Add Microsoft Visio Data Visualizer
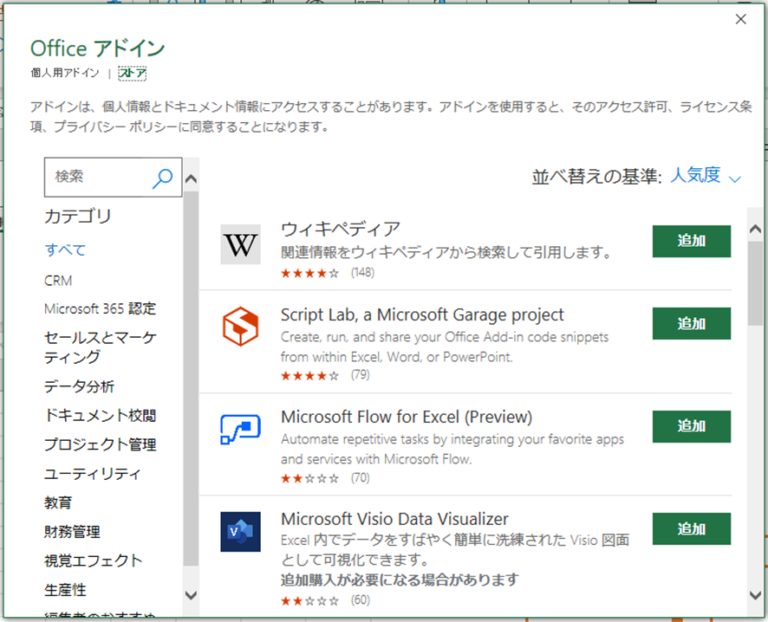The image size is (768, 622). pos(691,529)
